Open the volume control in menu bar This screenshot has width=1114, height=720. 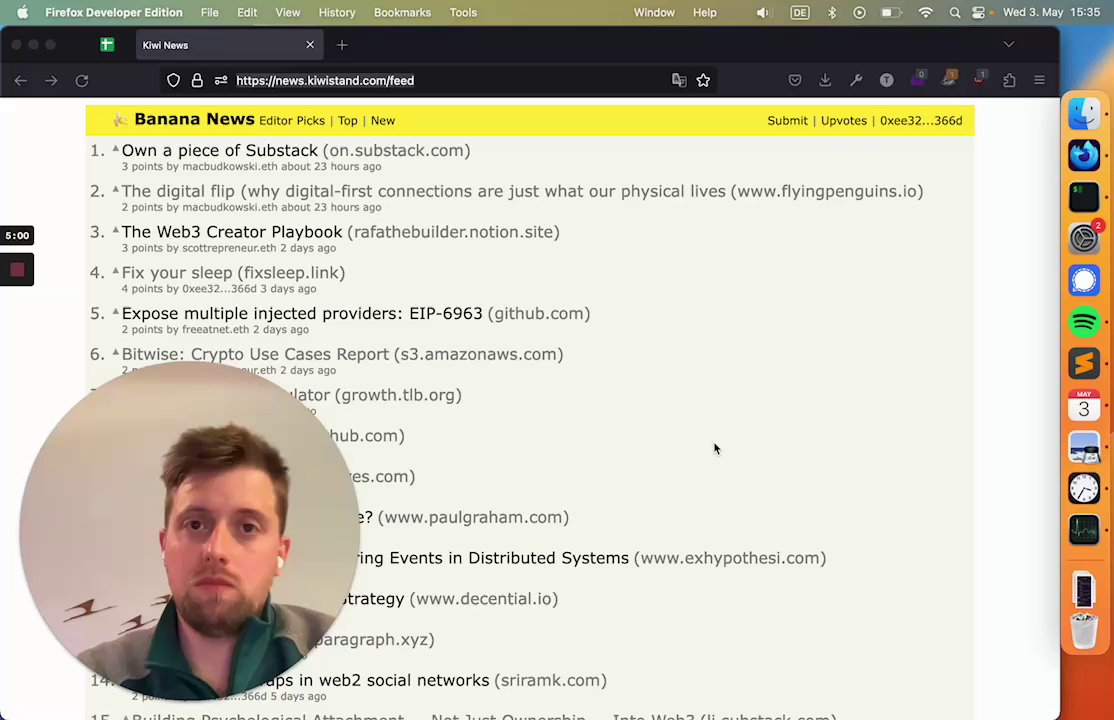pos(764,13)
